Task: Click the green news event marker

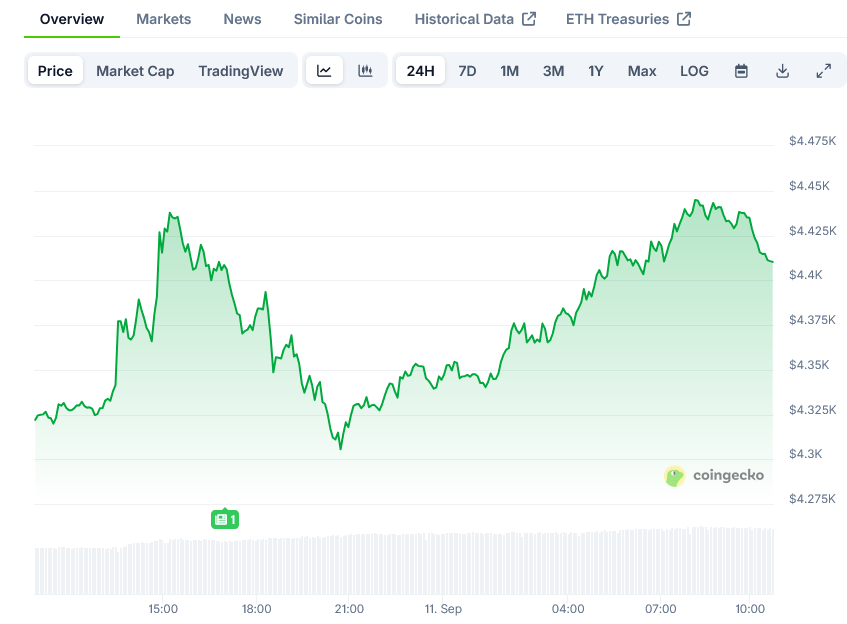Action: pos(225,519)
